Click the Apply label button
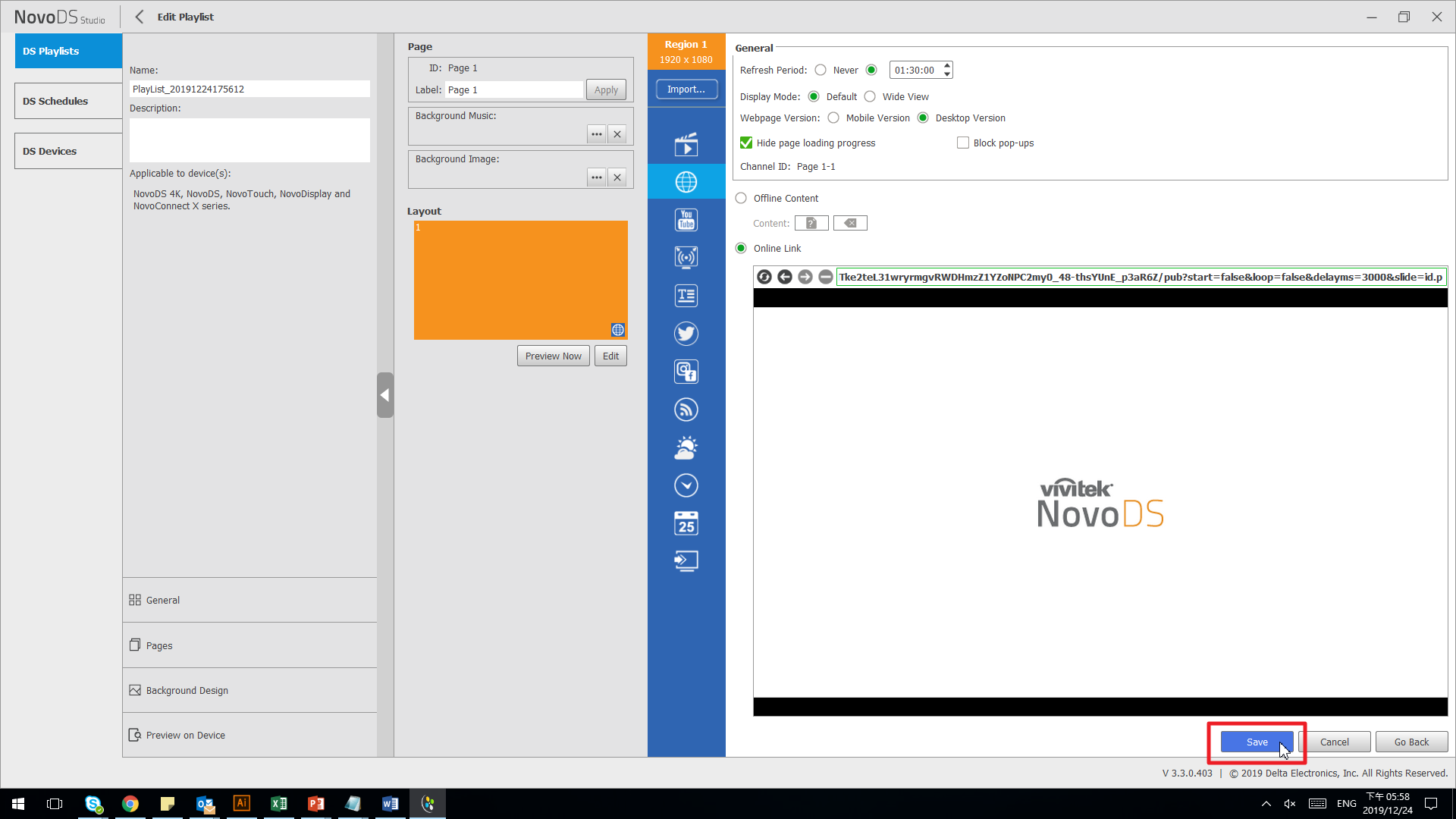The height and width of the screenshot is (819, 1456). coord(606,89)
